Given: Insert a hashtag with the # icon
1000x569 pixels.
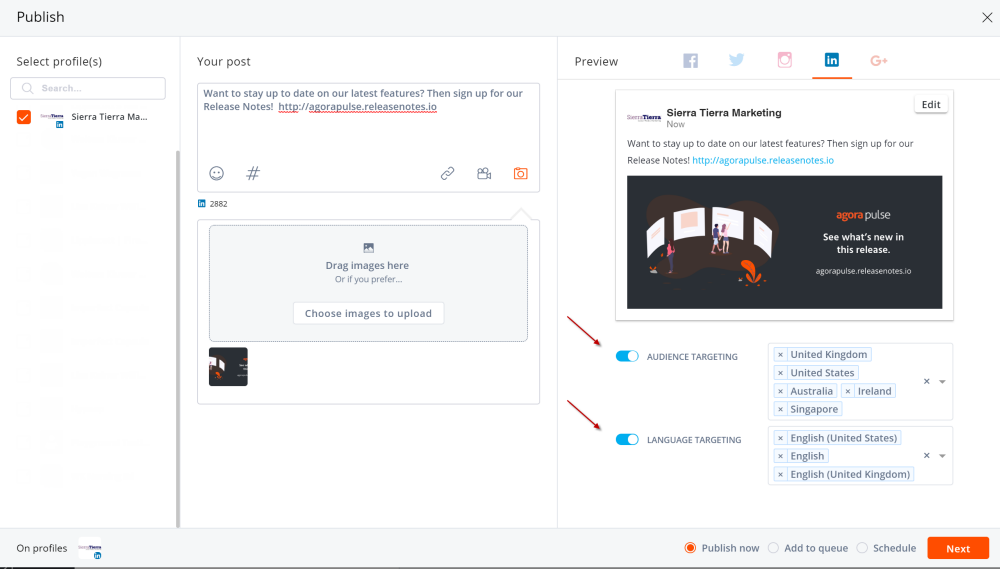Looking at the screenshot, I should (x=253, y=173).
